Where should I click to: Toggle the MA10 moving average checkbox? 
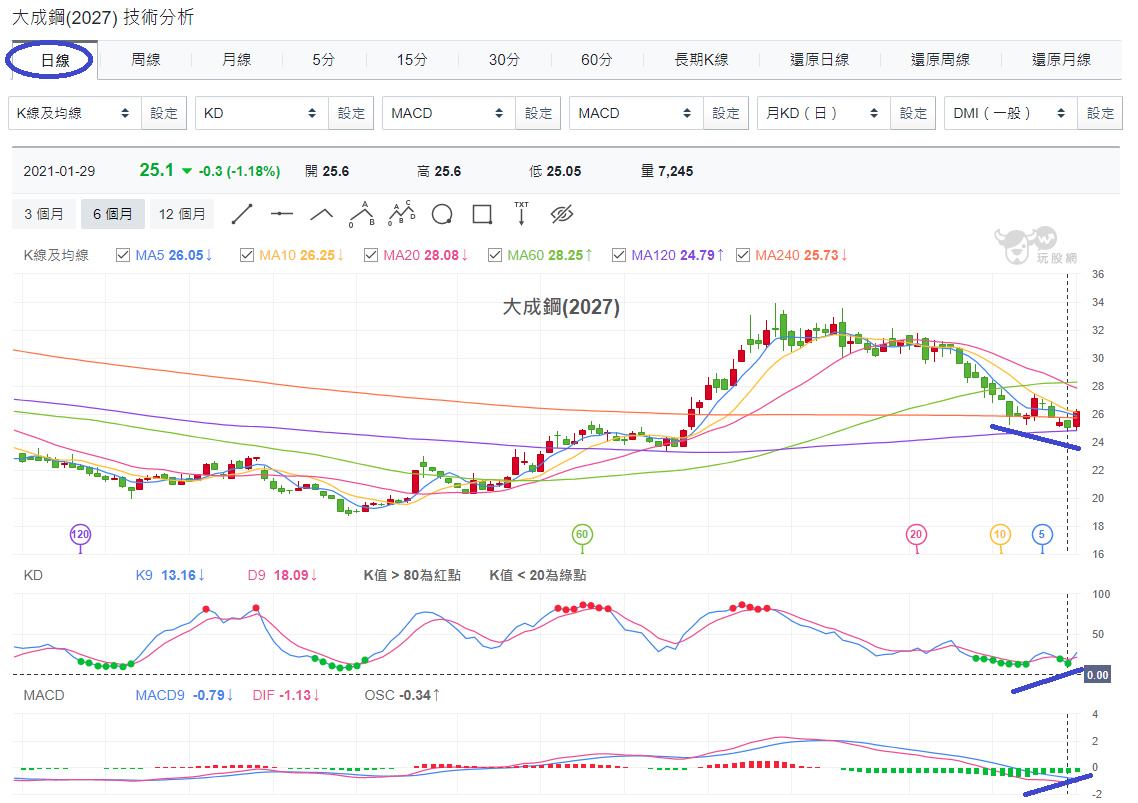pyautogui.click(x=247, y=255)
